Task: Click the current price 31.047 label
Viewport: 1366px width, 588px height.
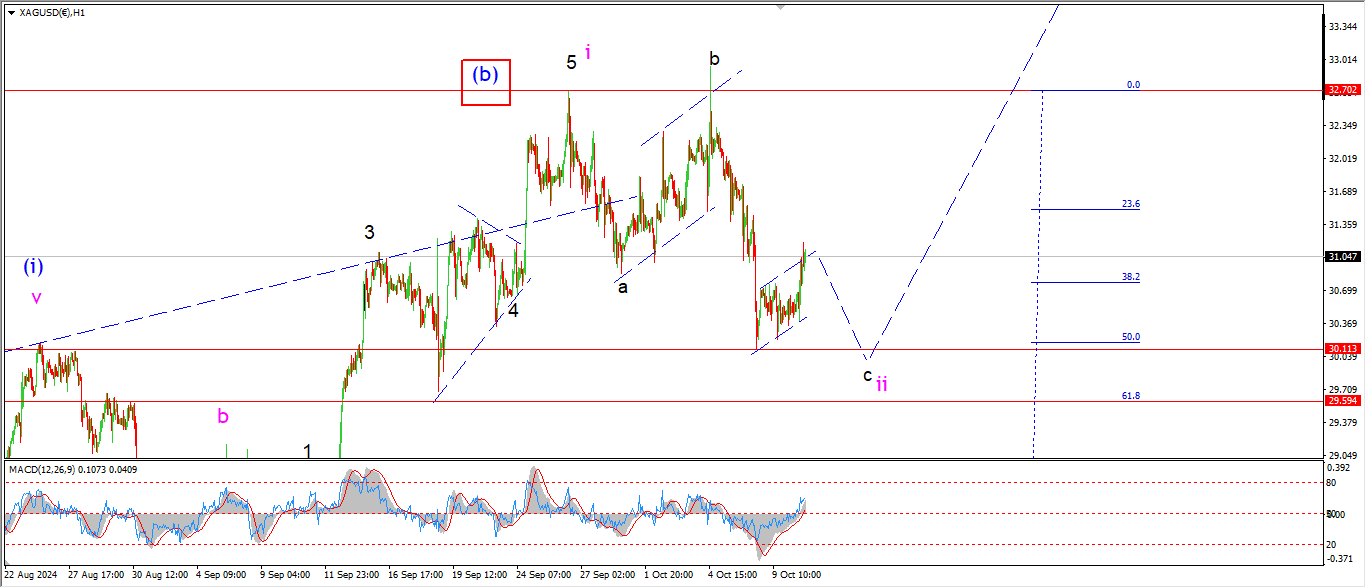Action: tap(1342, 257)
